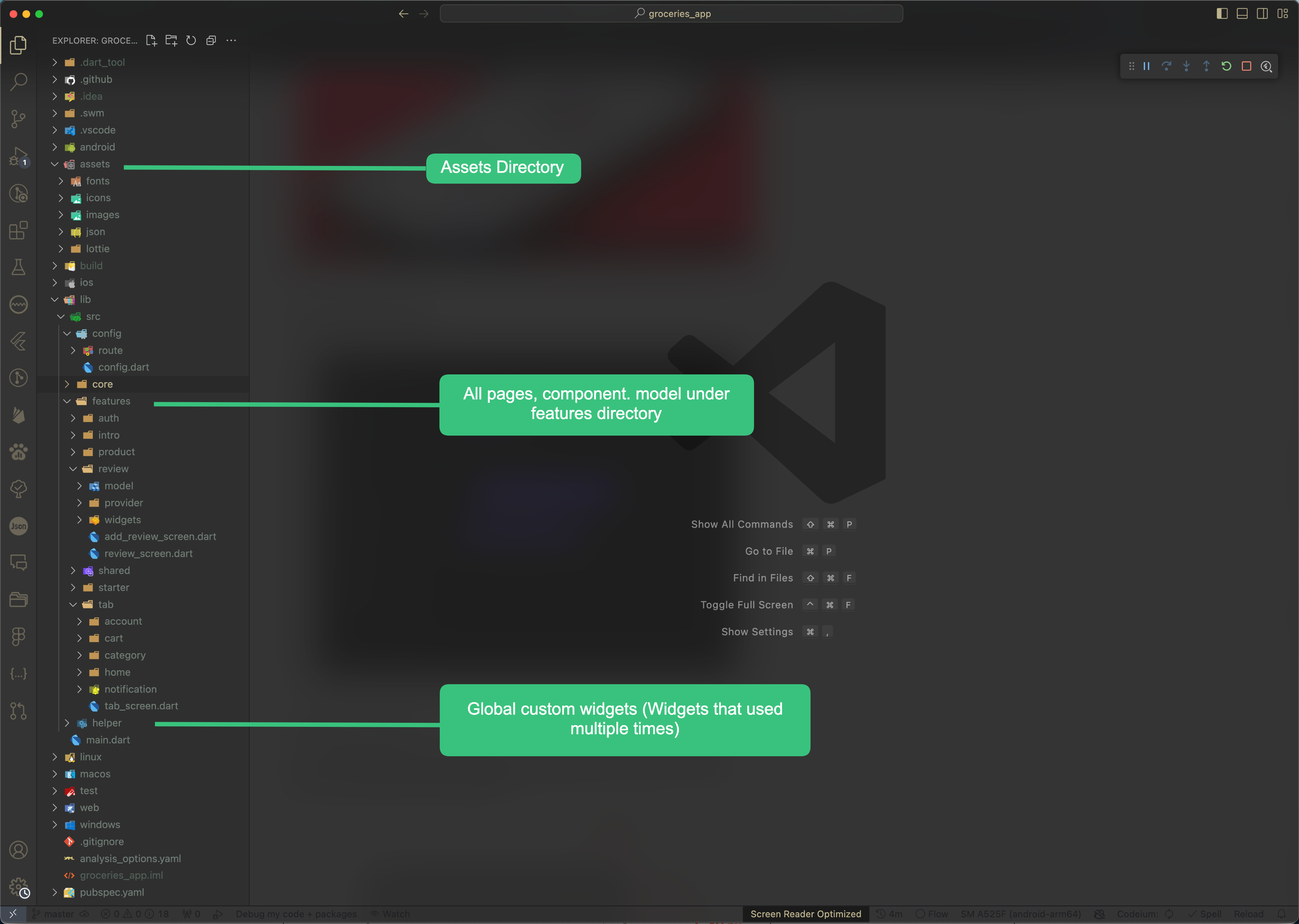Click debug Step Out
This screenshot has height=924, width=1299.
(x=1206, y=66)
